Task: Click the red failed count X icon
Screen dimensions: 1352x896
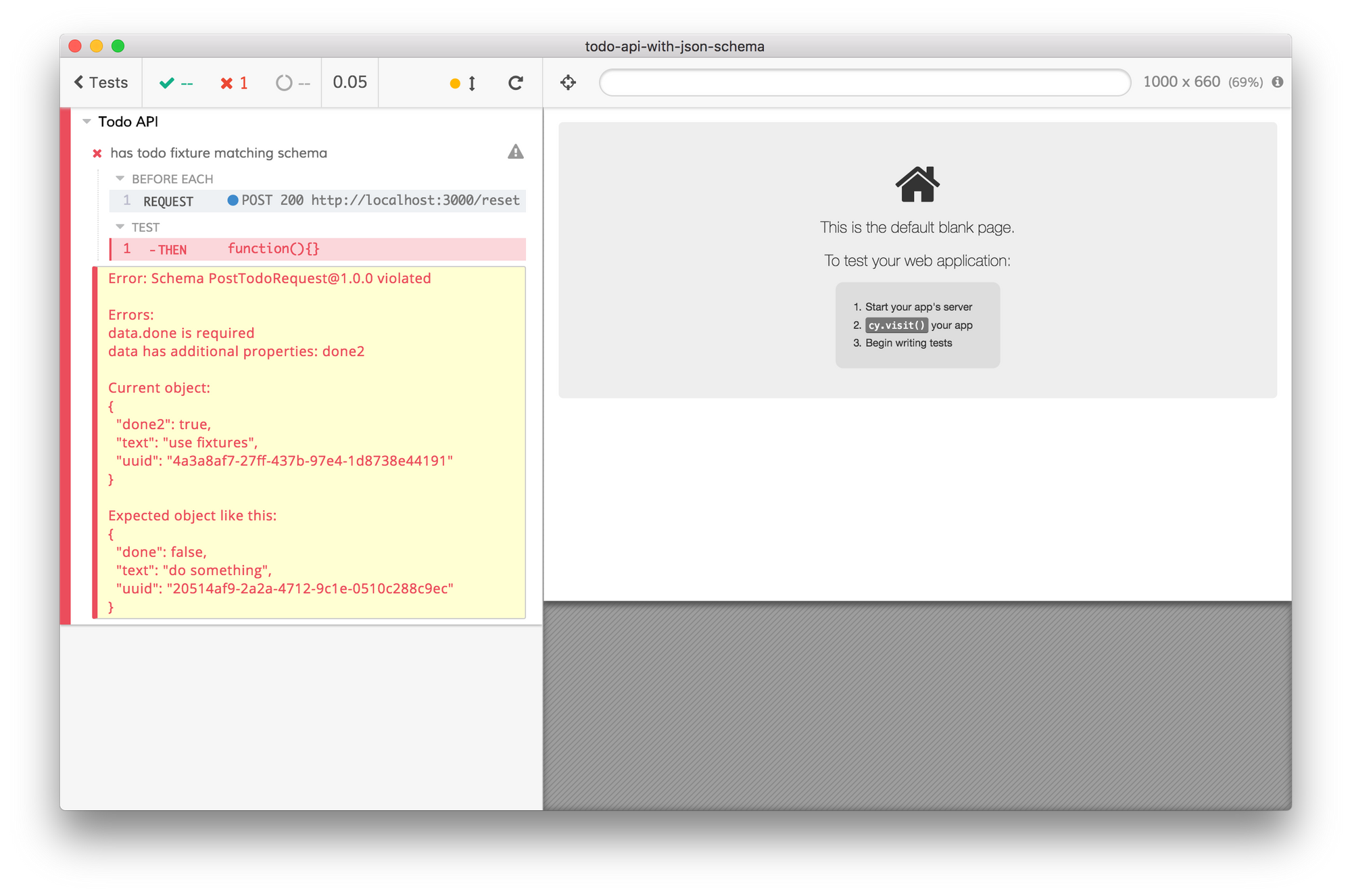Action: pos(226,83)
